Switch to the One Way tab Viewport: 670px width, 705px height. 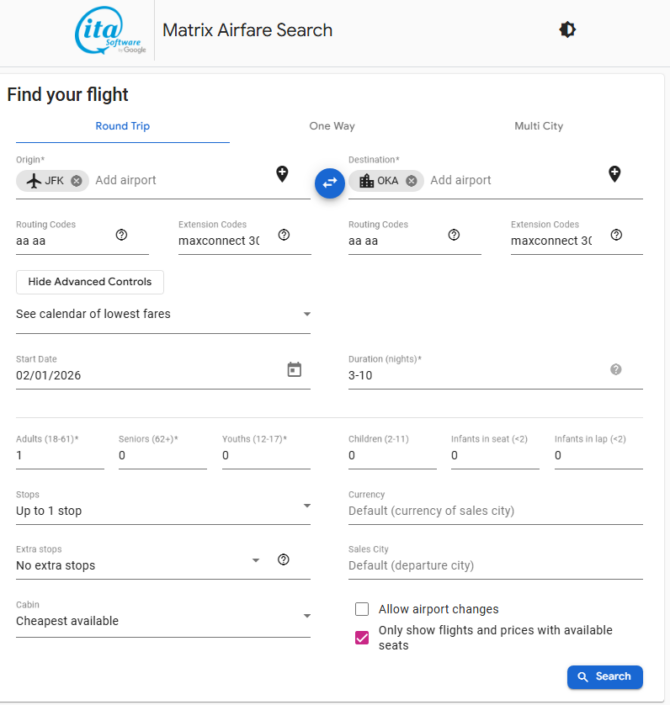tap(332, 126)
